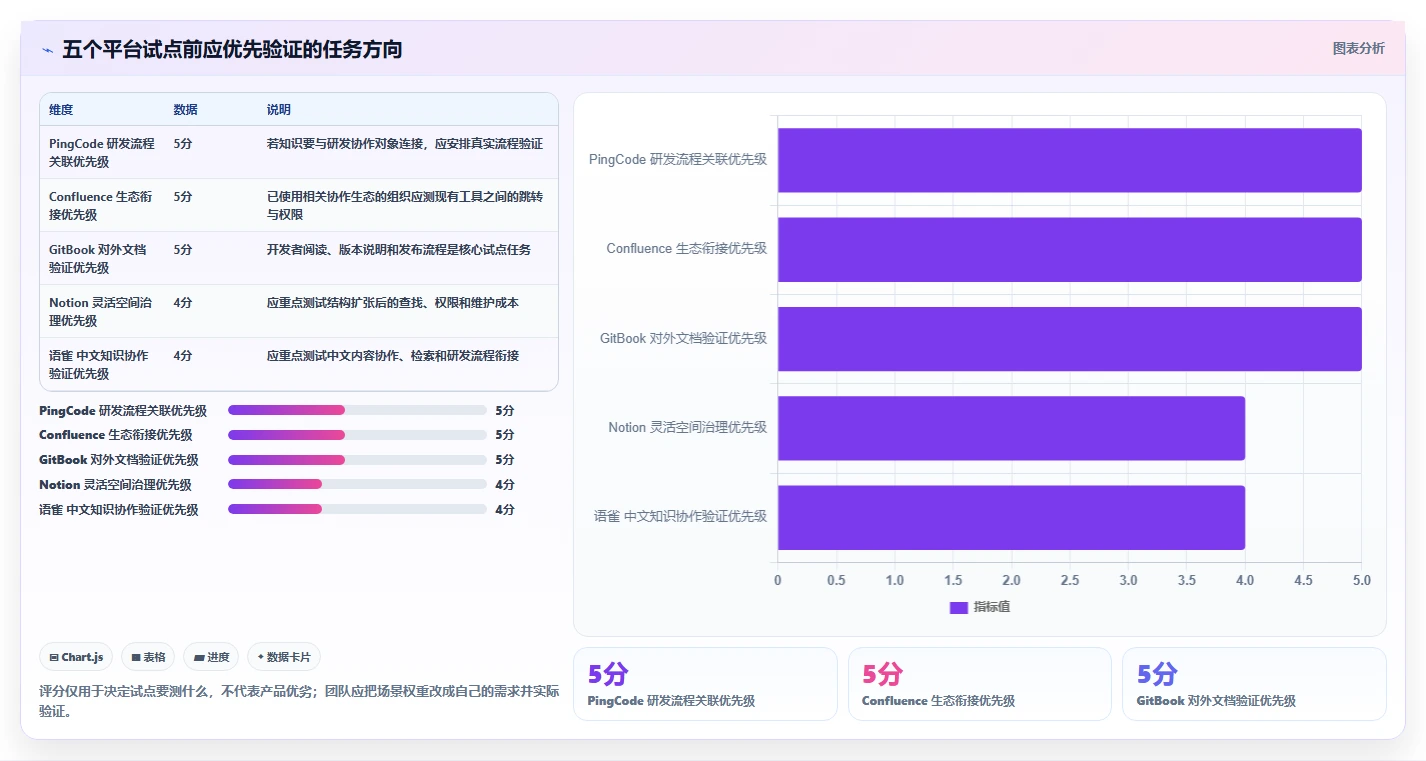Click description 应重点测试结构扩张后的查找

393,302
